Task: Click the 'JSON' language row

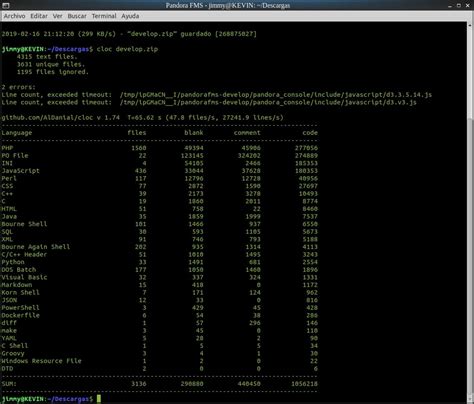Action: coord(159,300)
